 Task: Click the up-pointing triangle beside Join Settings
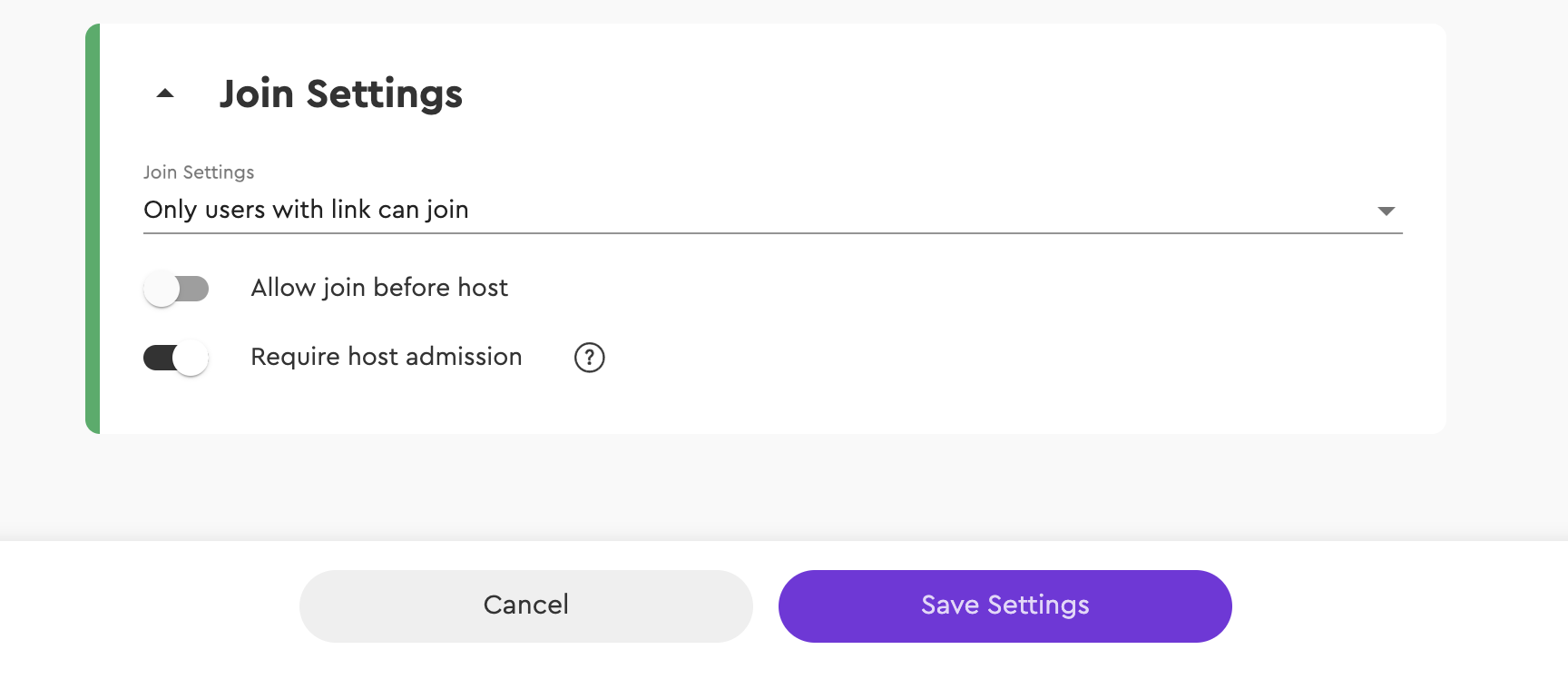click(x=165, y=93)
